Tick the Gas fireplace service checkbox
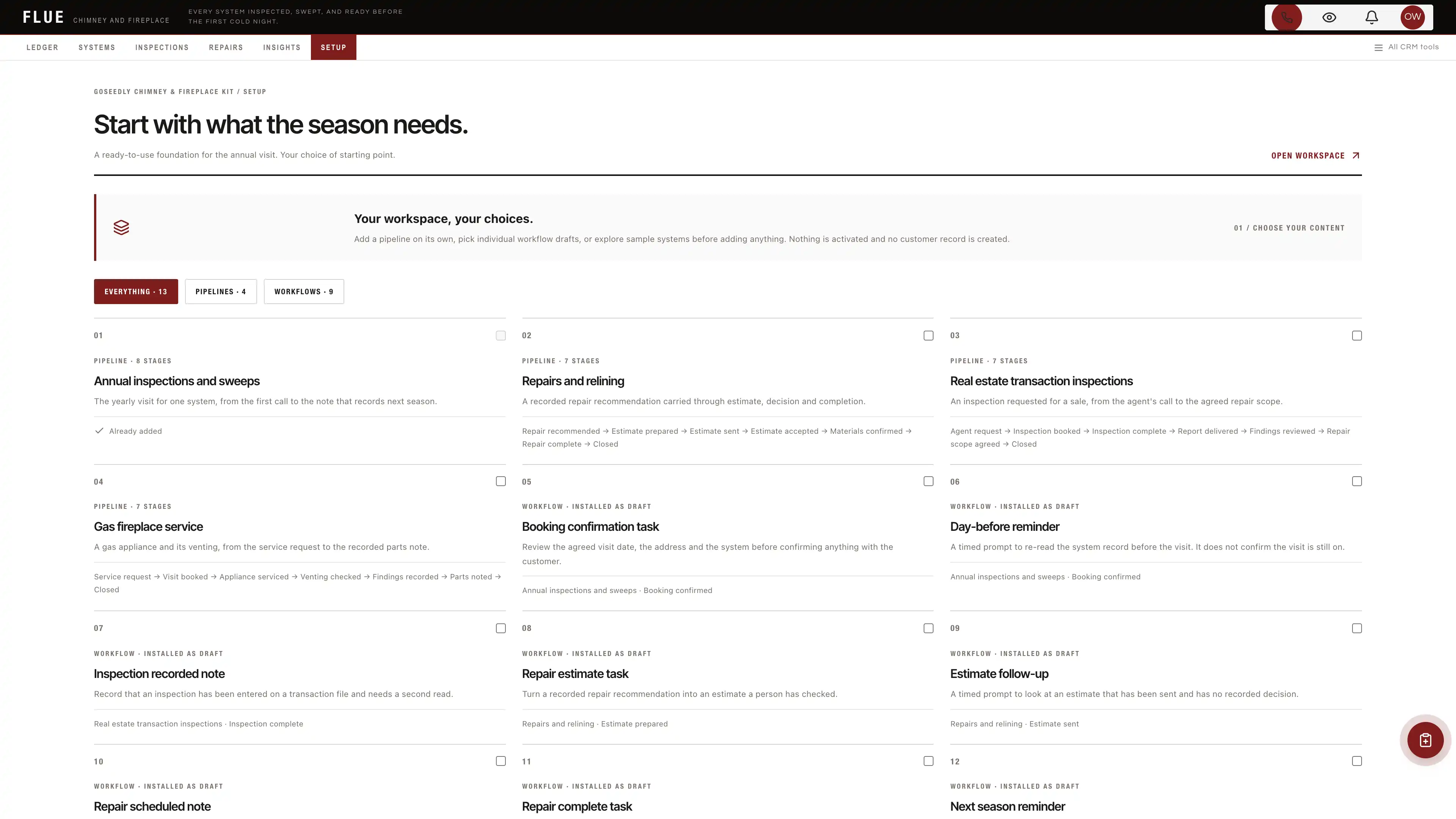1456x819 pixels. coord(501,481)
